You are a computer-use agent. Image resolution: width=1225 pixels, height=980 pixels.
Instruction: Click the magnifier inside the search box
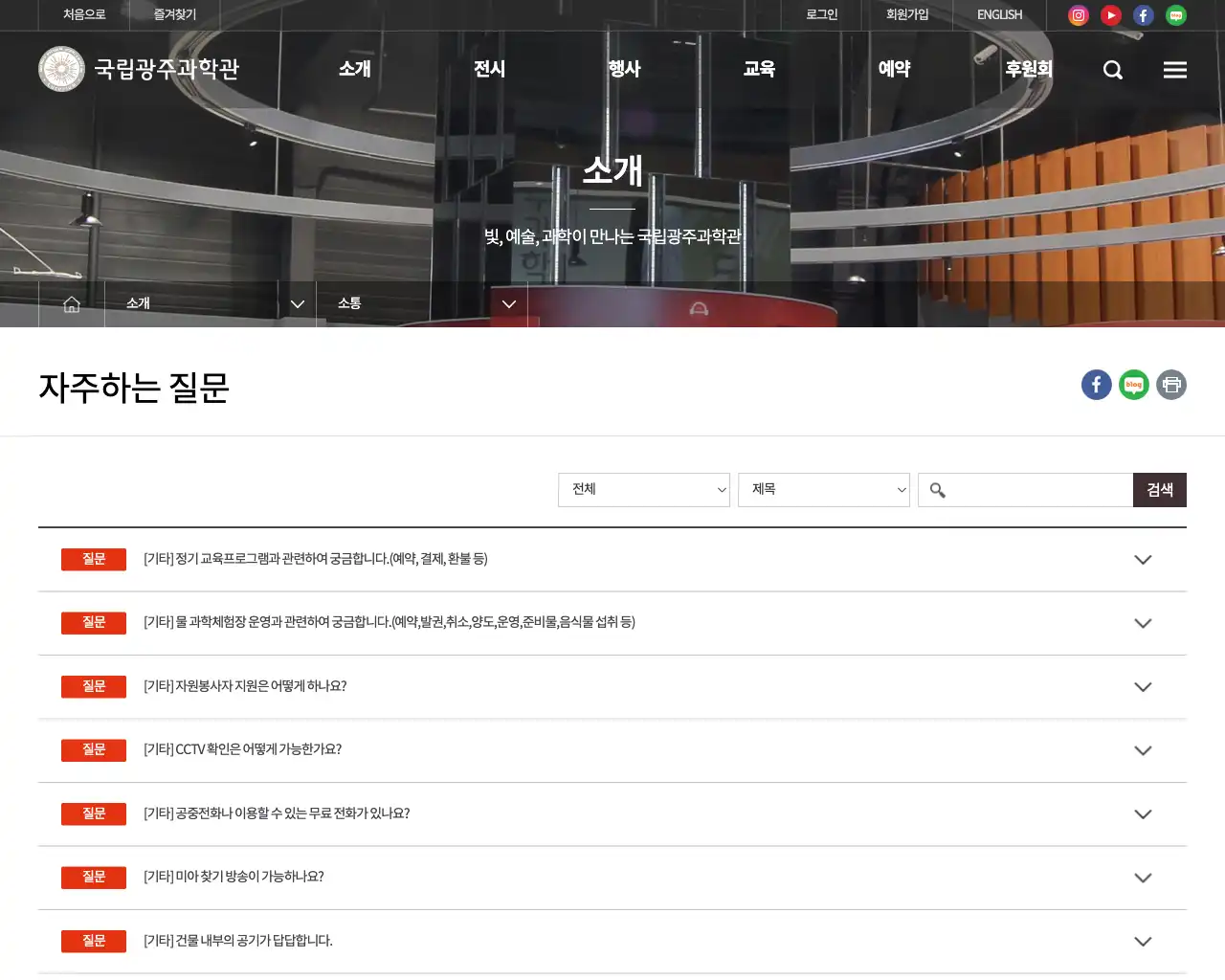click(936, 489)
